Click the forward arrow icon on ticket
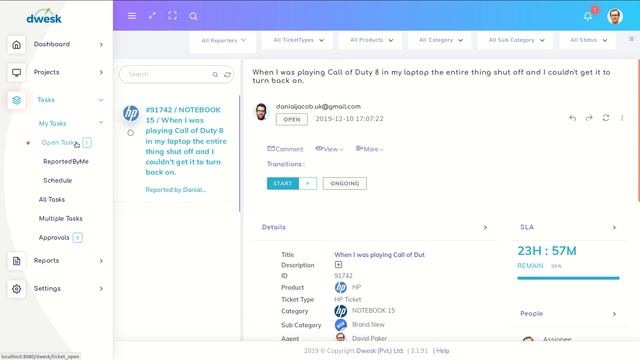 (x=589, y=118)
